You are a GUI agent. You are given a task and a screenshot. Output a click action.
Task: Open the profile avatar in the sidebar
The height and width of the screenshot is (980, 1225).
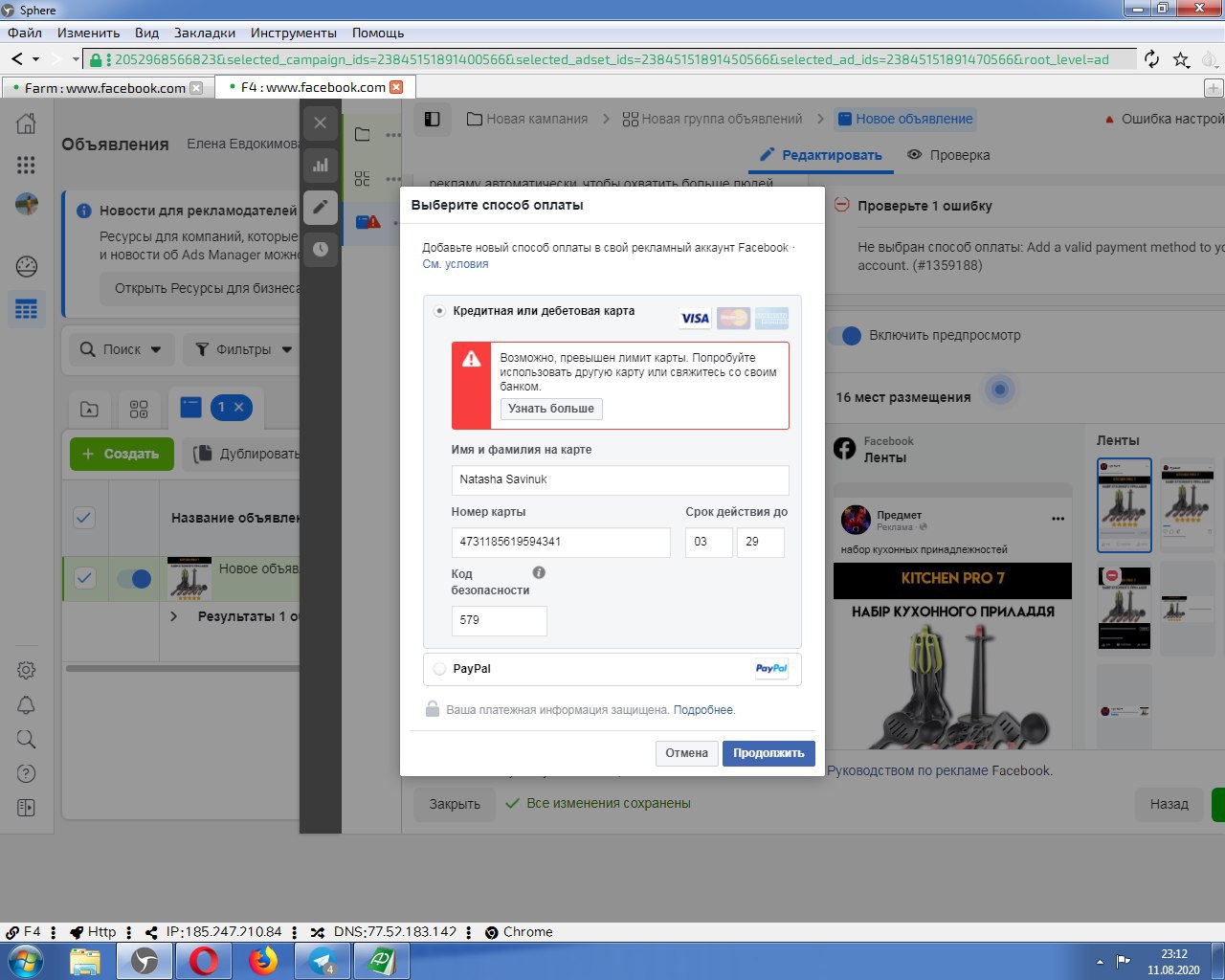[27, 204]
